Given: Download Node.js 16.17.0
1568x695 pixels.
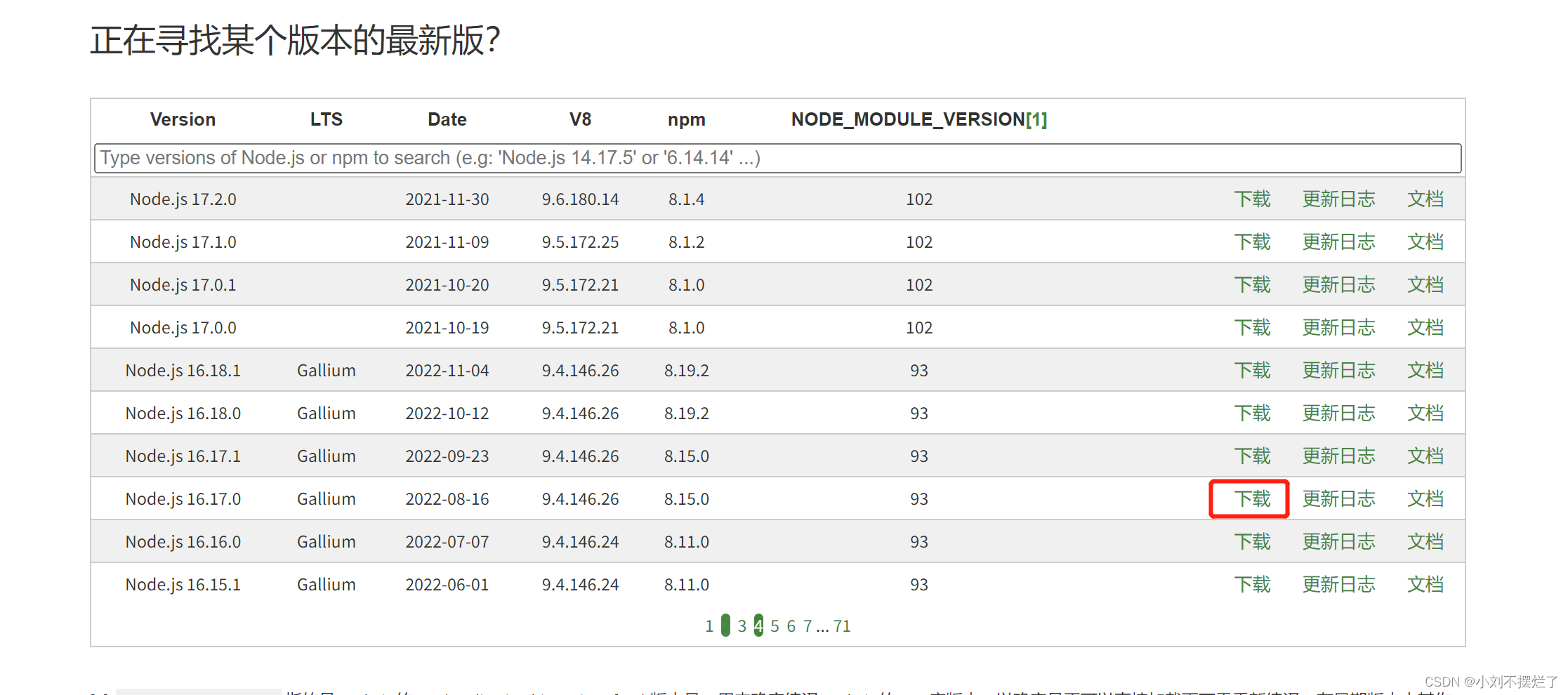Looking at the screenshot, I should (x=1252, y=499).
